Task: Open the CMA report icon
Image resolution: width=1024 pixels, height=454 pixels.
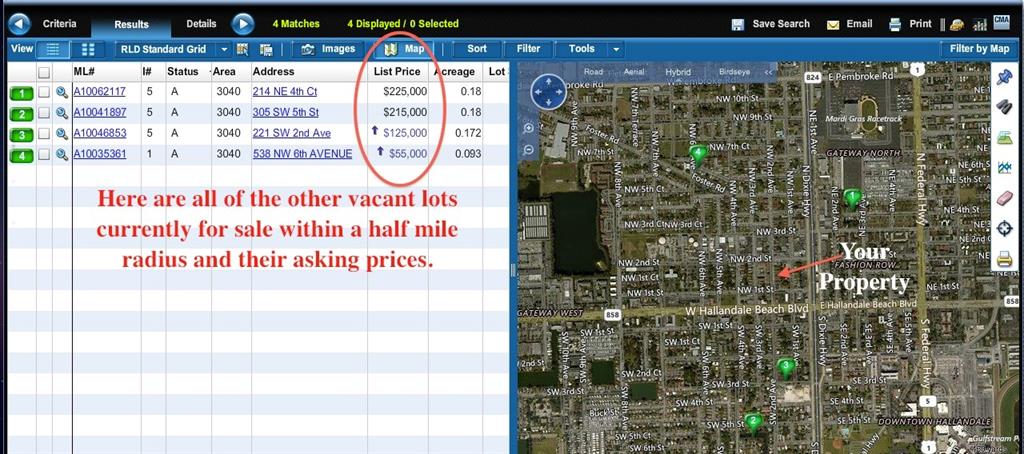Action: (1001, 24)
